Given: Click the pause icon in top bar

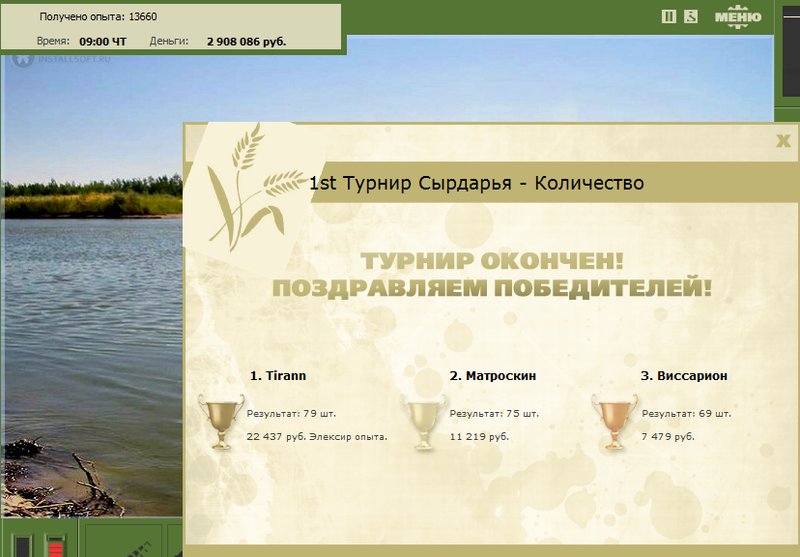Looking at the screenshot, I should 668,17.
